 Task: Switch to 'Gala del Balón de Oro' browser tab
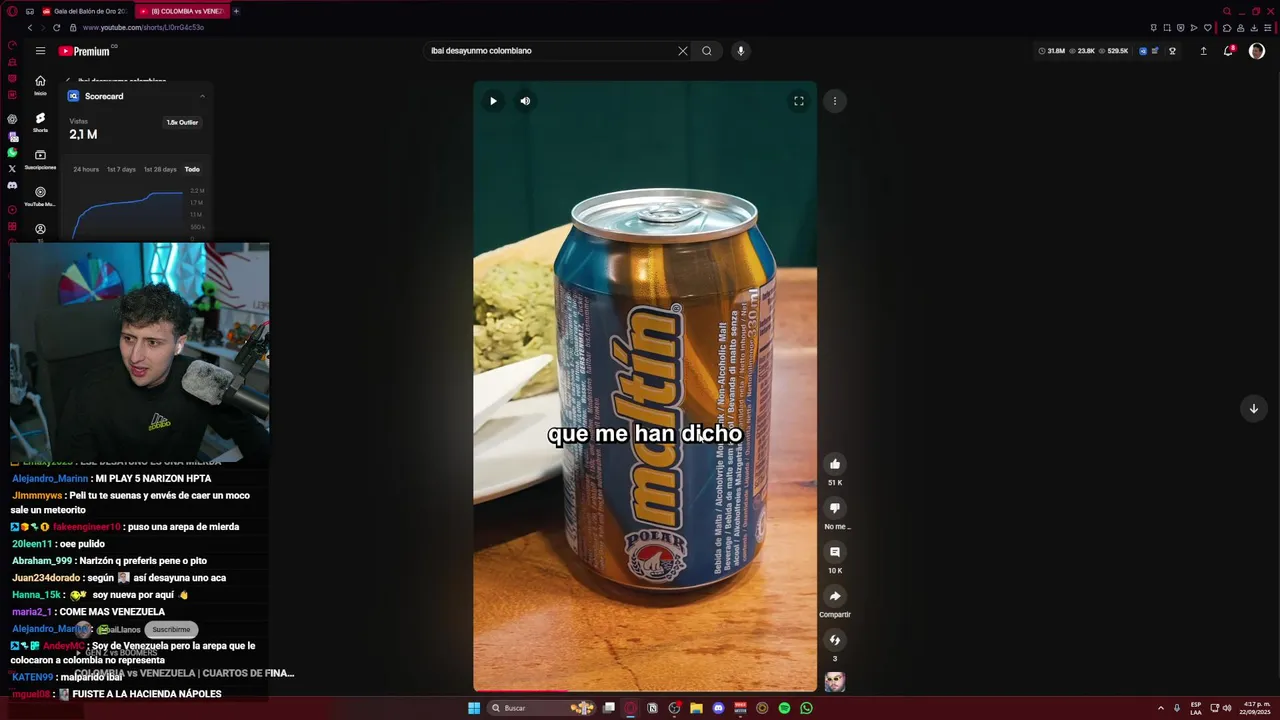click(x=84, y=11)
